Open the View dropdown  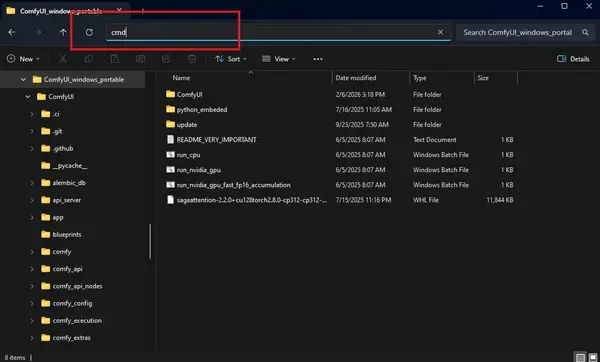pyautogui.click(x=279, y=59)
